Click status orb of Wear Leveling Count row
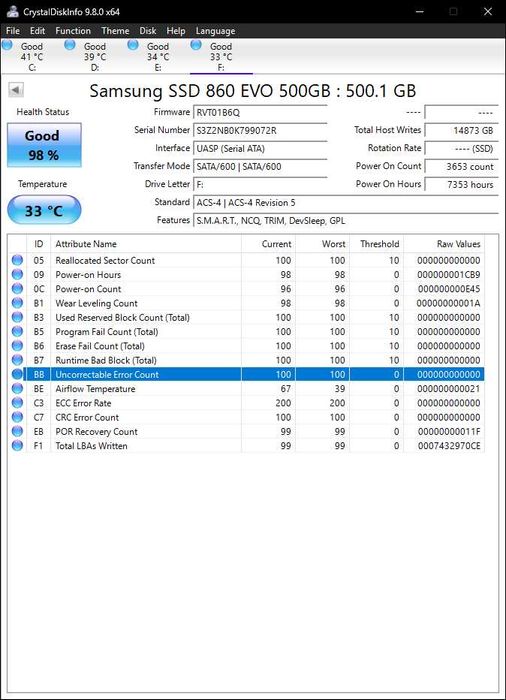 tap(17, 303)
